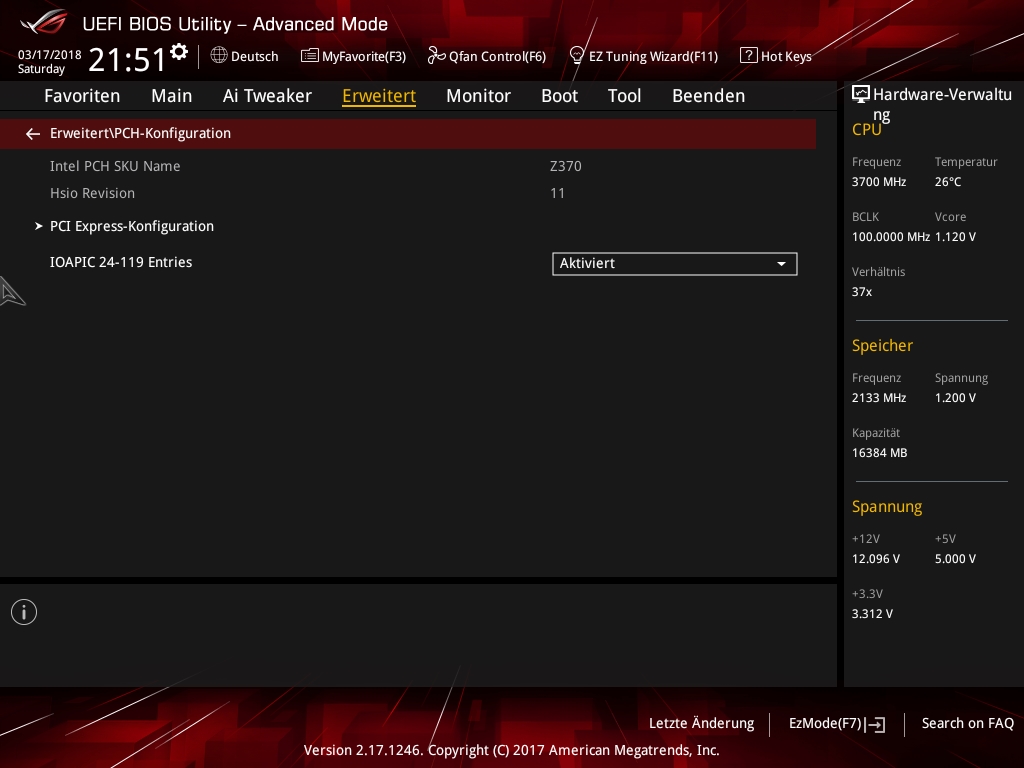Click the Z370 value
The height and width of the screenshot is (768, 1024).
[566, 167]
